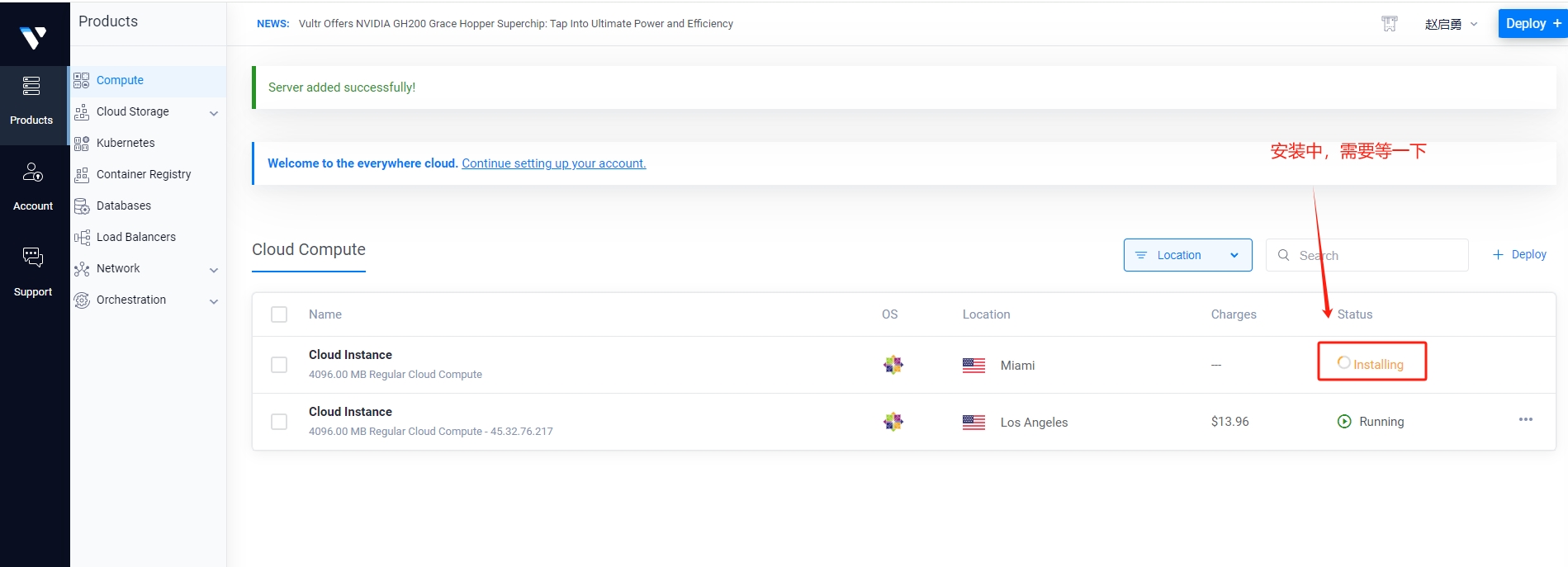This screenshot has height=567, width=1568.
Task: Click the $13.96 charges value
Action: pos(1230,422)
